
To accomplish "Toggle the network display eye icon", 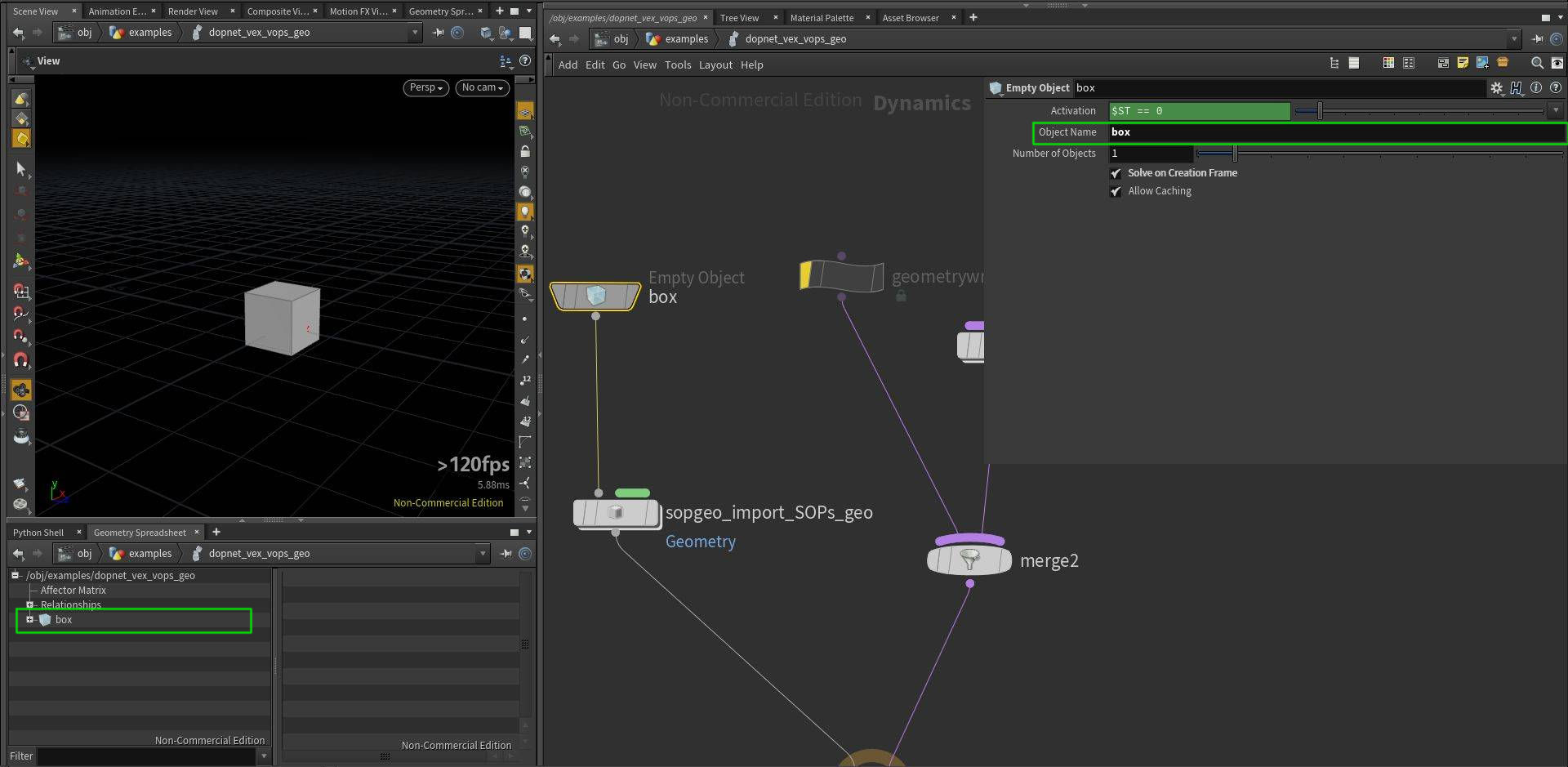I will (1557, 63).
